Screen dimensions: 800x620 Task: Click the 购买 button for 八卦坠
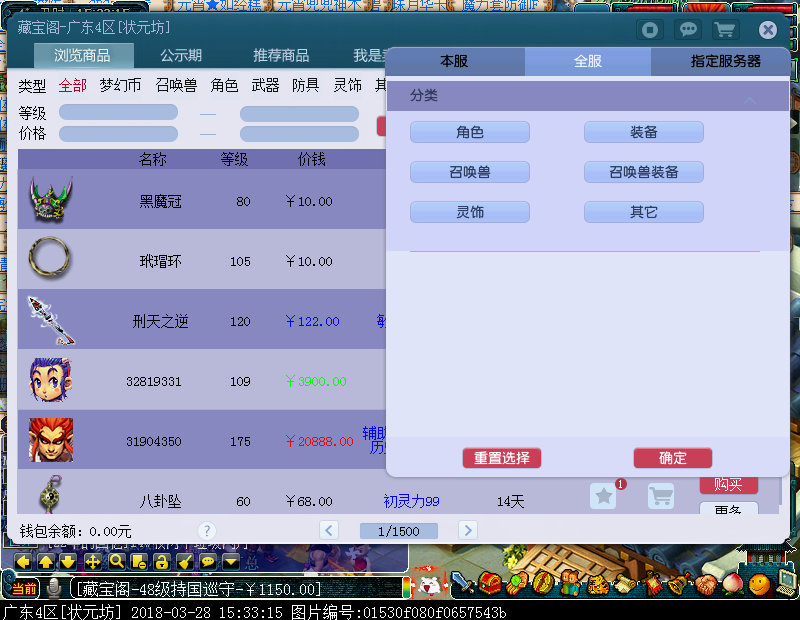click(x=728, y=485)
